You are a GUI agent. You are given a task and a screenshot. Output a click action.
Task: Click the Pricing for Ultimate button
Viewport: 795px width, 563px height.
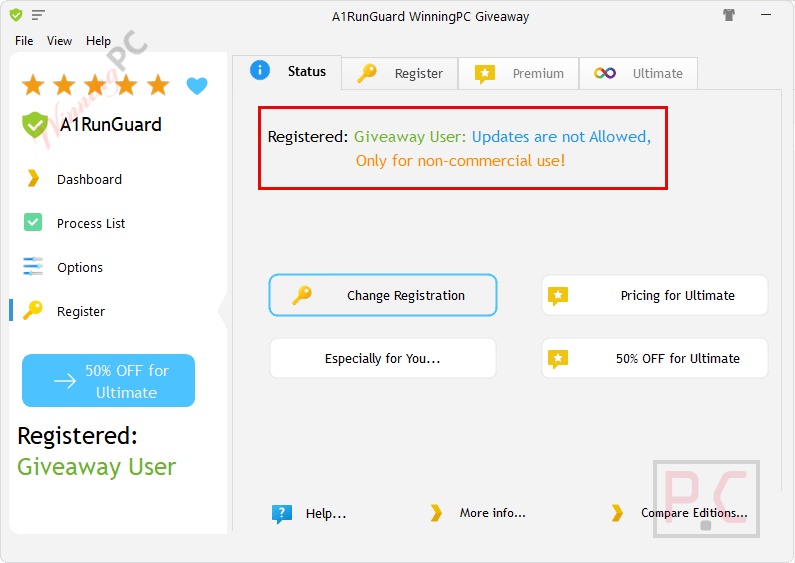click(x=655, y=295)
